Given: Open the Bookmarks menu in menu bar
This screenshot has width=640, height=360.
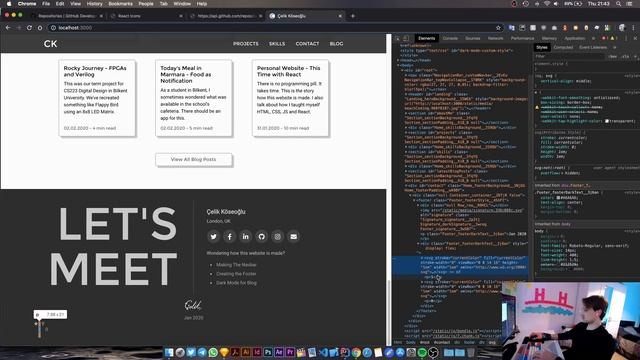Looking at the screenshot, I should [120, 4].
